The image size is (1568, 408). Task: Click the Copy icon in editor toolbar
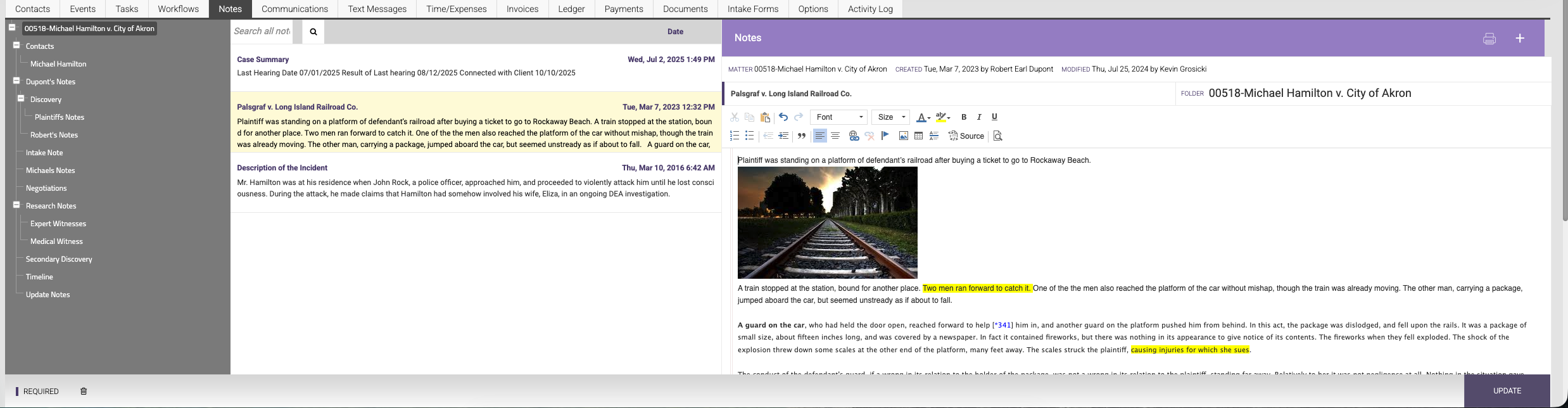(750, 117)
